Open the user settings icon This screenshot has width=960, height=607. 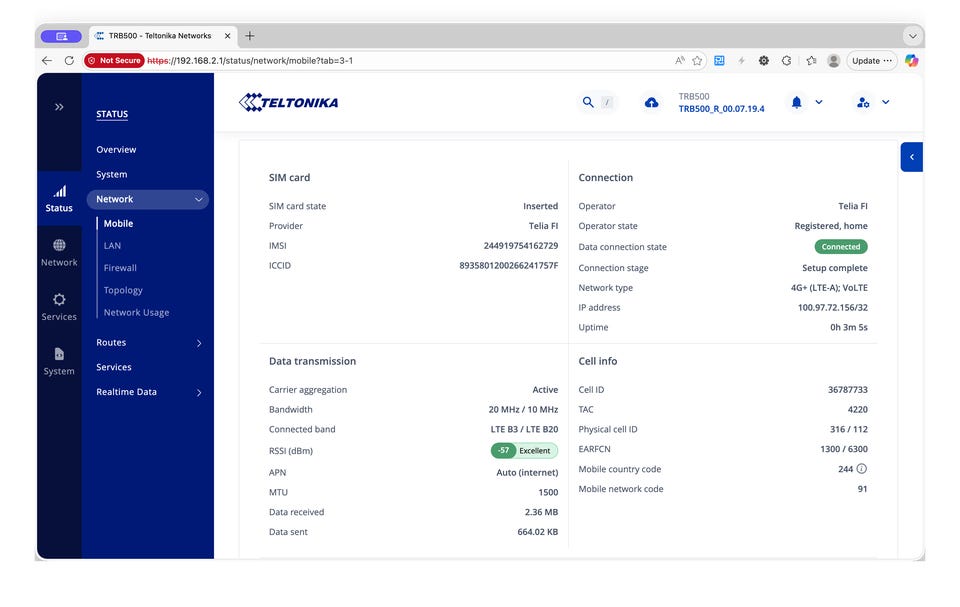click(863, 102)
